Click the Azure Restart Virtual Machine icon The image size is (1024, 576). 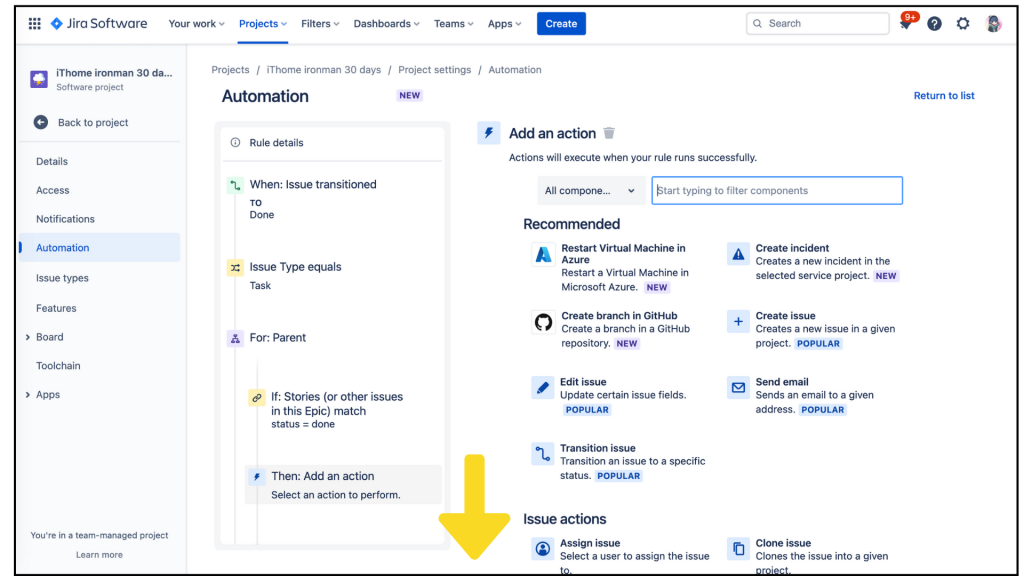pos(543,255)
